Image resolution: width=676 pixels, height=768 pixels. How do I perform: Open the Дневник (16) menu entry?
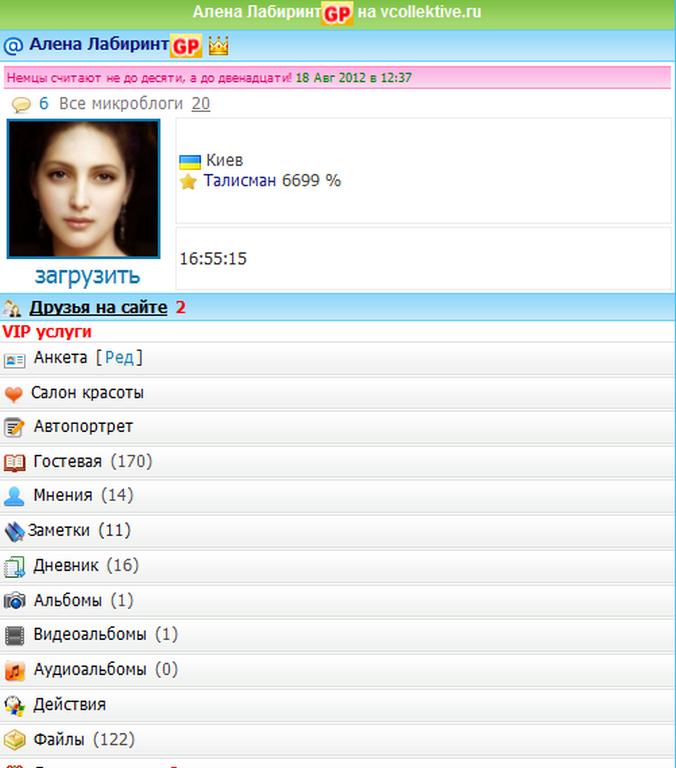[85, 565]
